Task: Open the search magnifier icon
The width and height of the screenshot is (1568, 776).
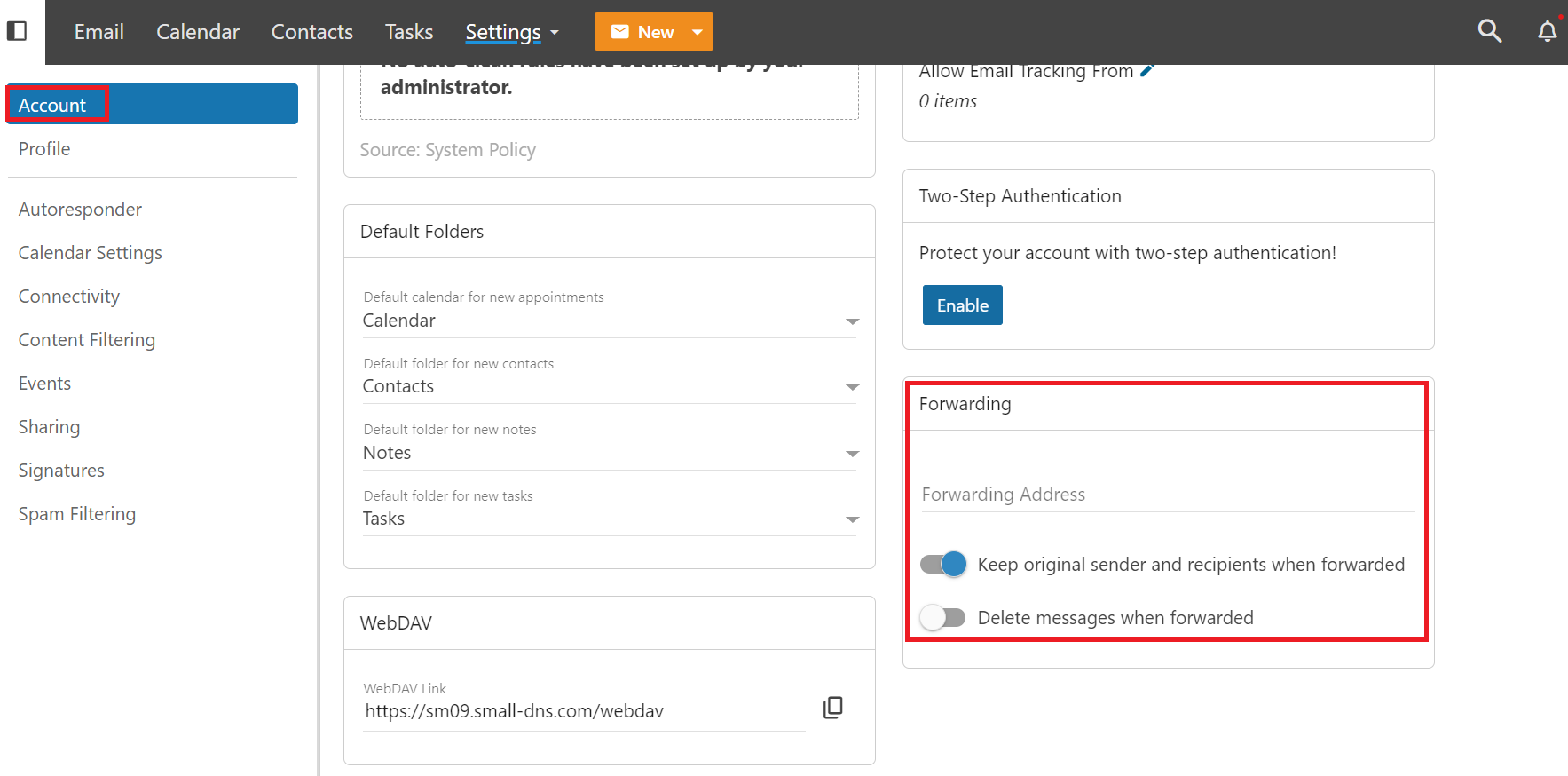Action: pyautogui.click(x=1489, y=31)
